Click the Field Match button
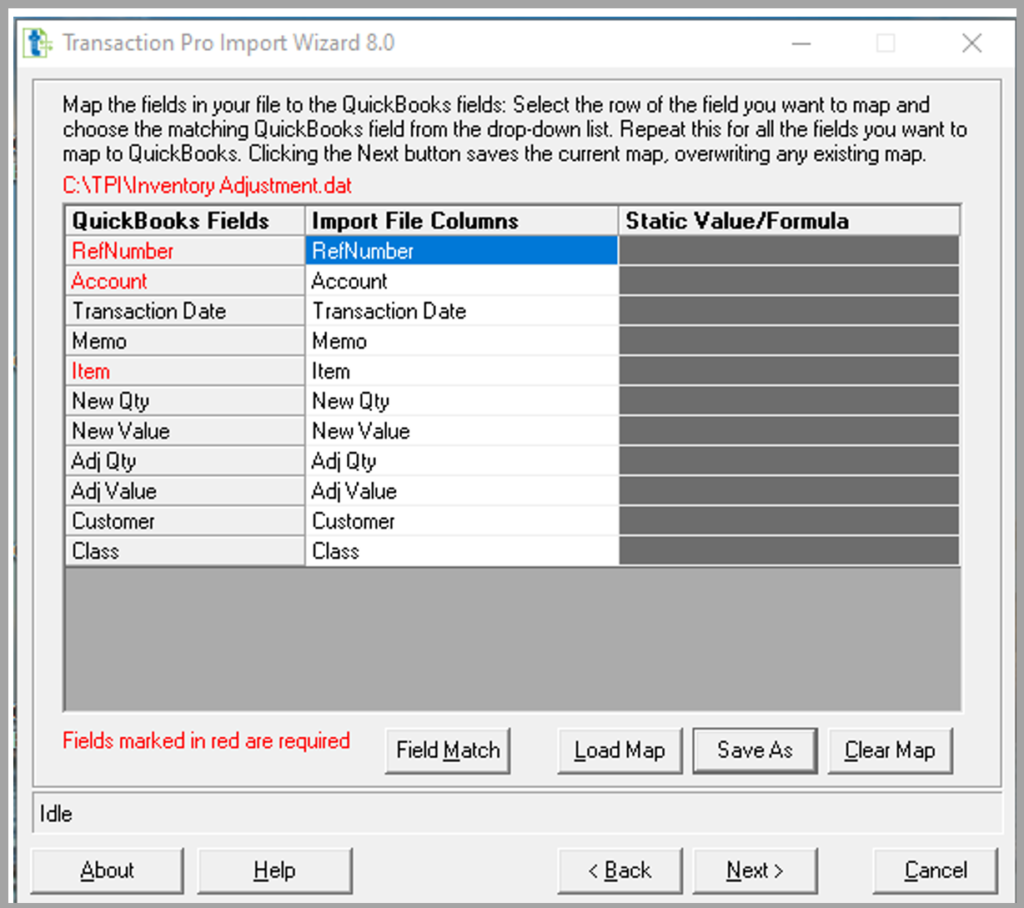Viewport: 1024px width, 908px height. [447, 751]
